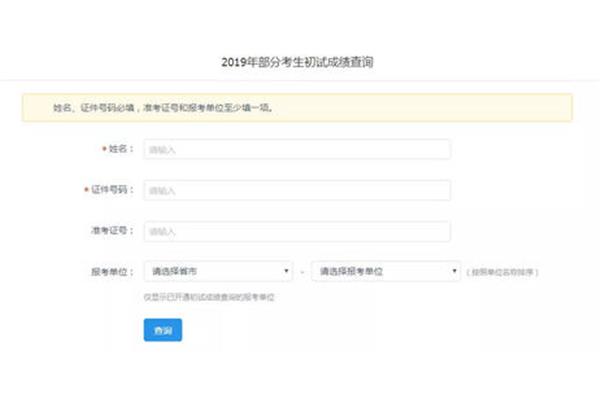Select the page title 2019年部分考生初试成绩查询

pos(297,62)
